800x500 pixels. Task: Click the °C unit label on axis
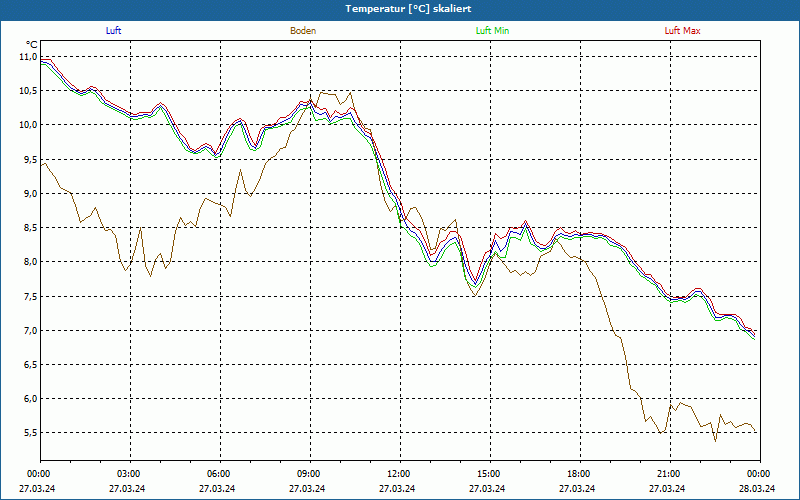point(32,45)
